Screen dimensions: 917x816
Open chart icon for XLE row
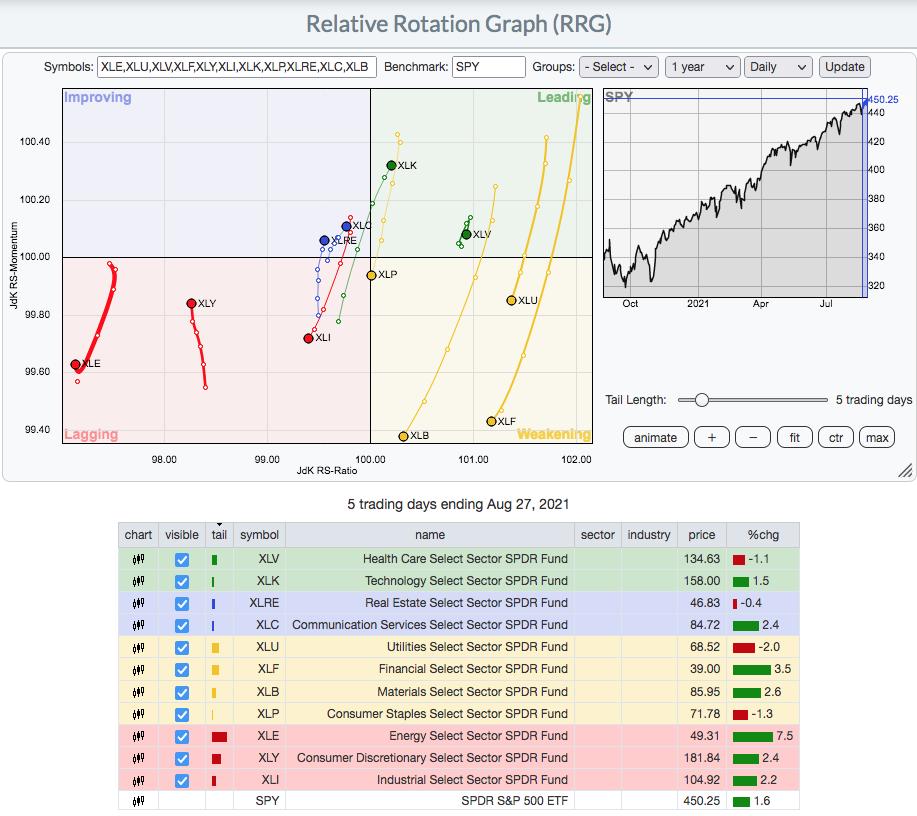(x=138, y=736)
